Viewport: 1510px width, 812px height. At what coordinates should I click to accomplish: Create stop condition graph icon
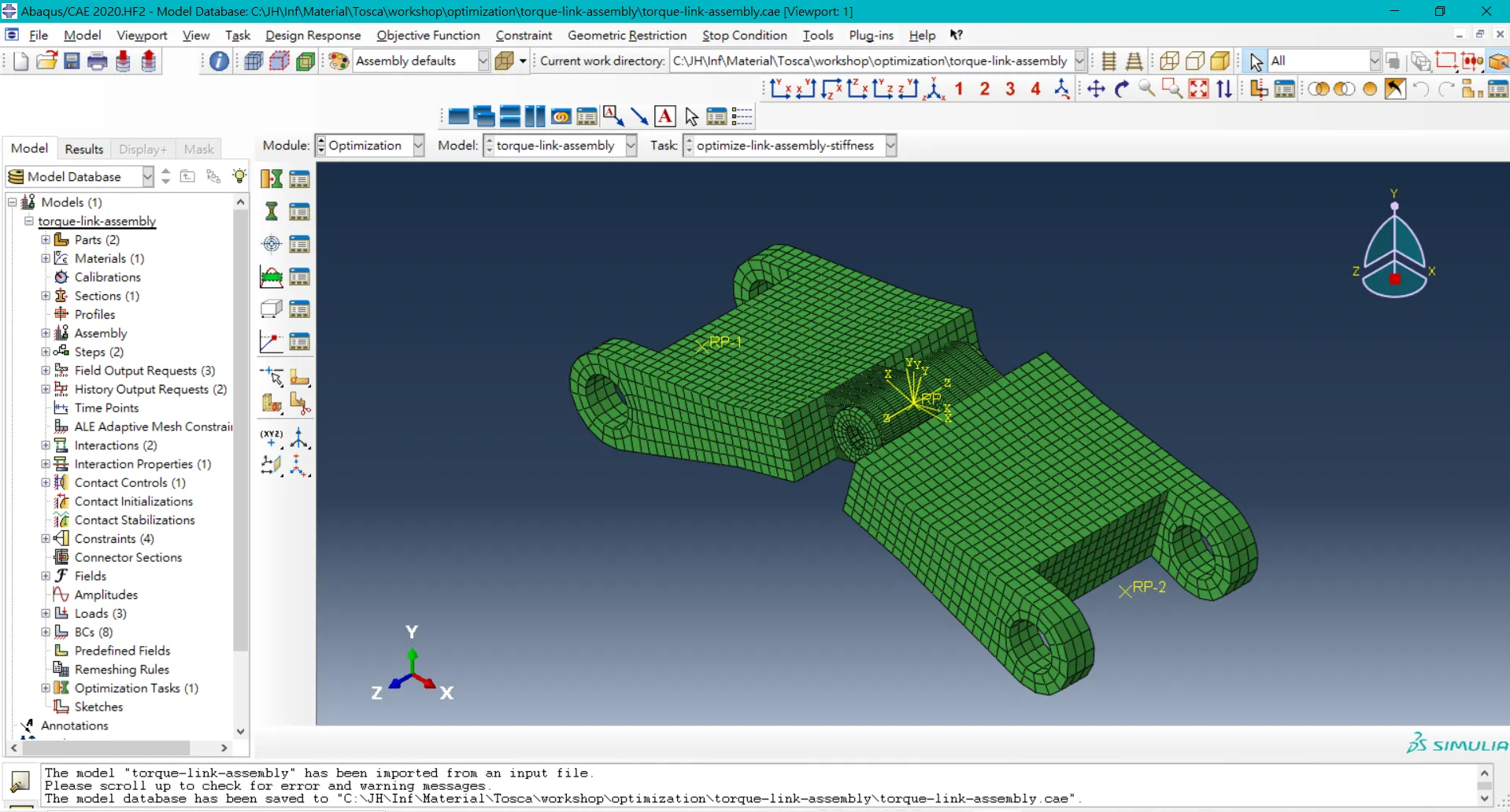click(x=272, y=341)
